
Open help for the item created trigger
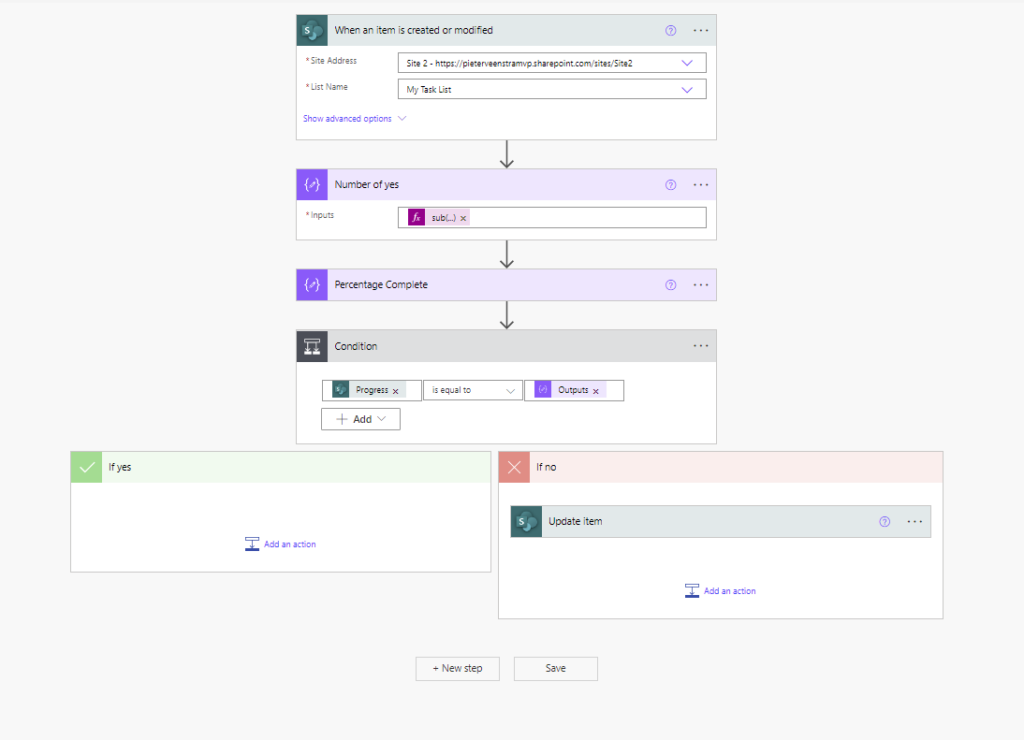point(671,31)
